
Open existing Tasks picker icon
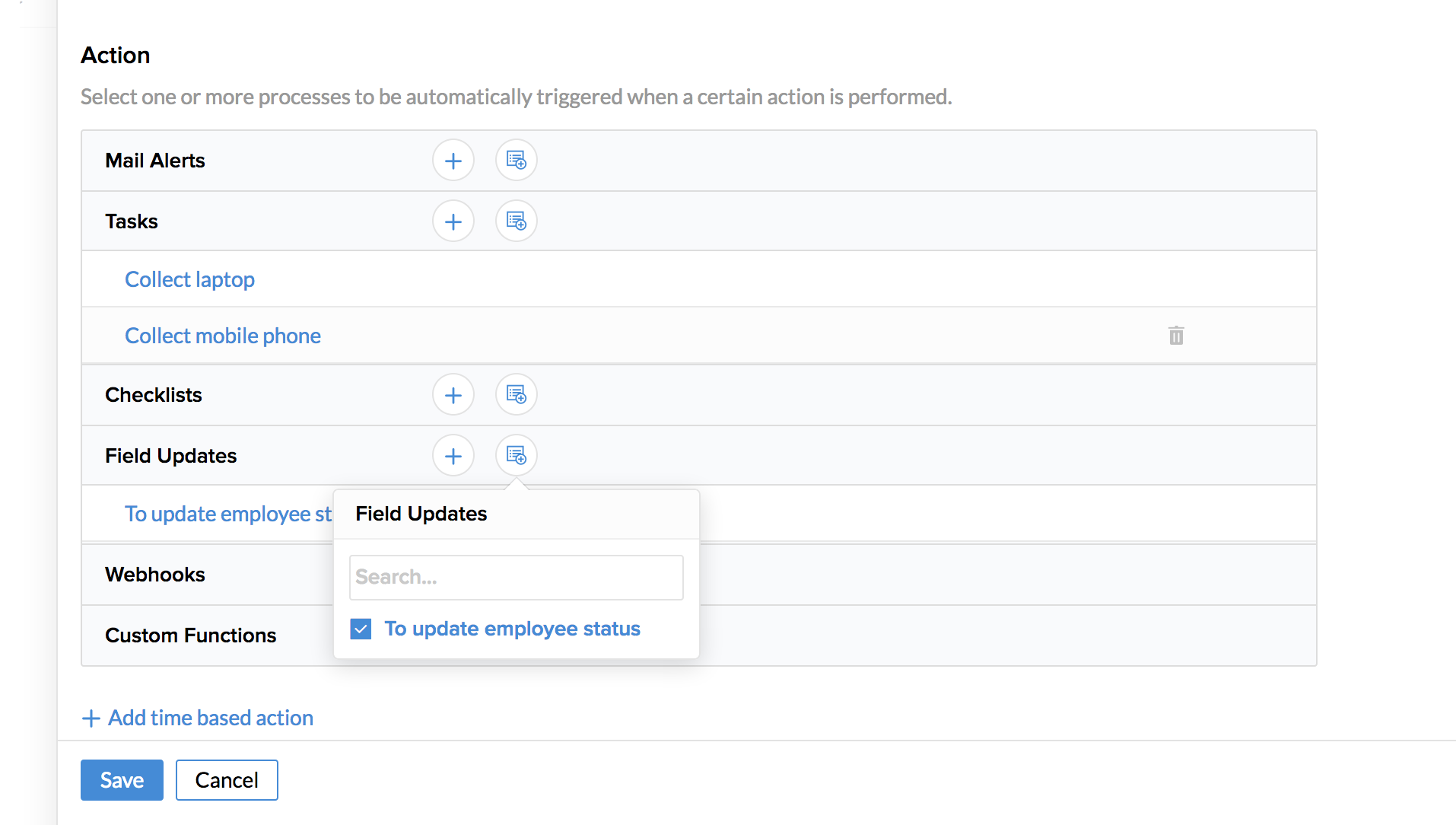tap(517, 221)
